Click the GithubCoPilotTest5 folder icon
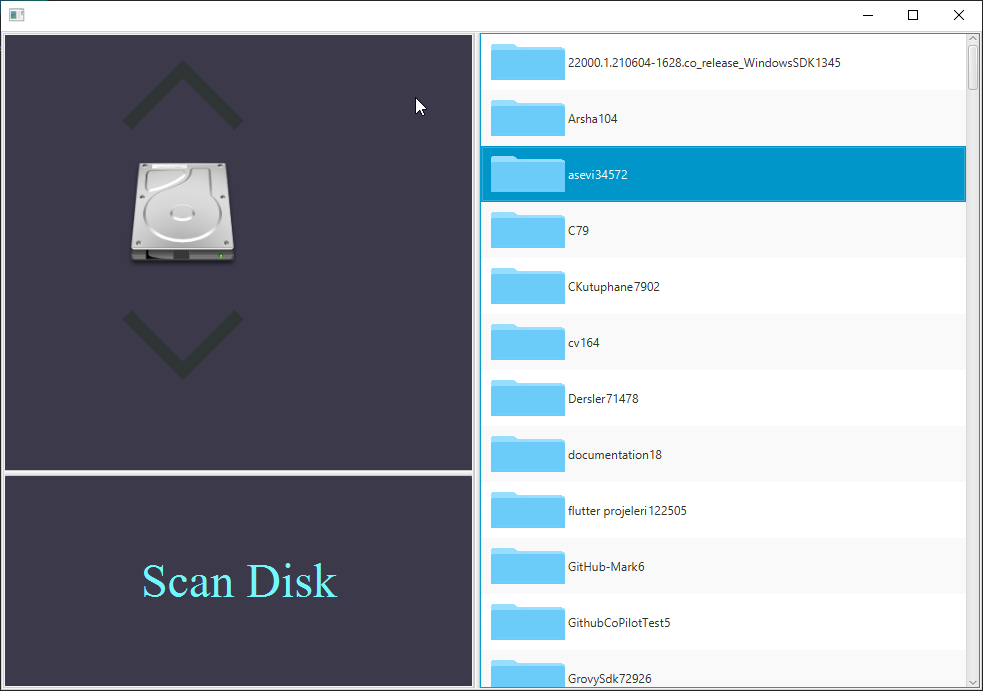This screenshot has height=691, width=983. click(x=527, y=622)
